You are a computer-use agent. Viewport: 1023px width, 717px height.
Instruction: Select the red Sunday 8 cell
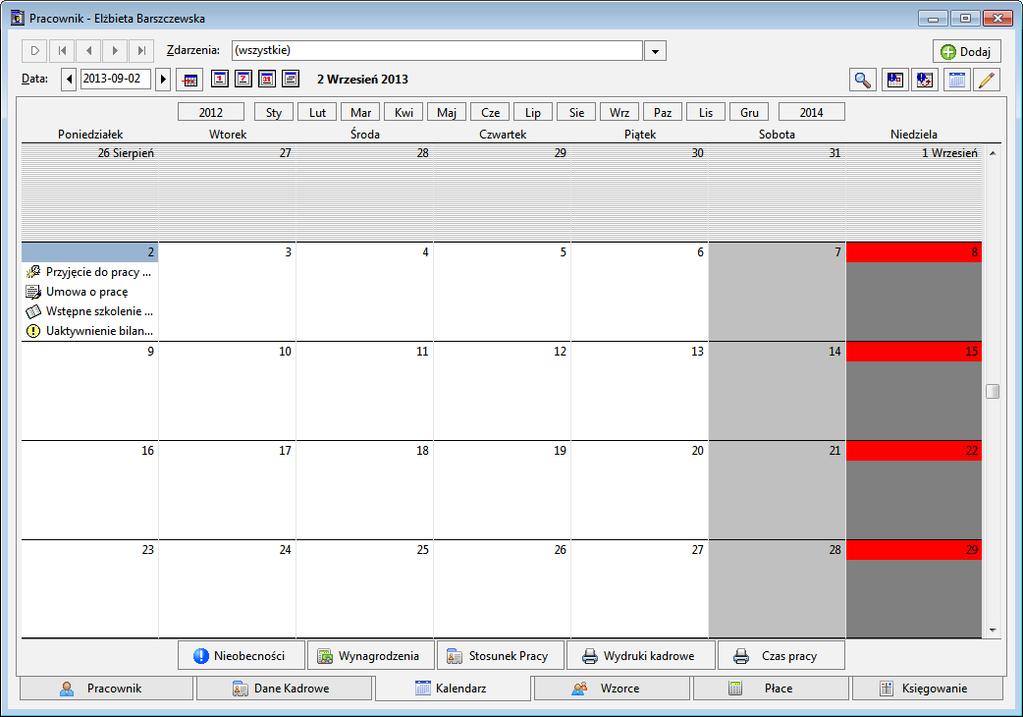[x=914, y=291]
